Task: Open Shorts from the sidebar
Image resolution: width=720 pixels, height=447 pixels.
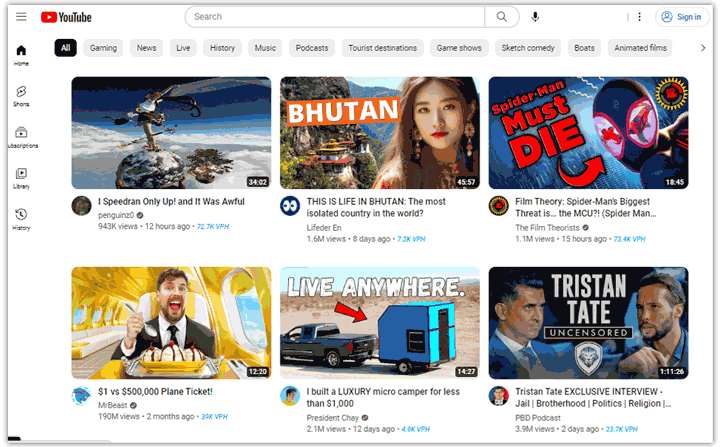Action: (x=21, y=96)
